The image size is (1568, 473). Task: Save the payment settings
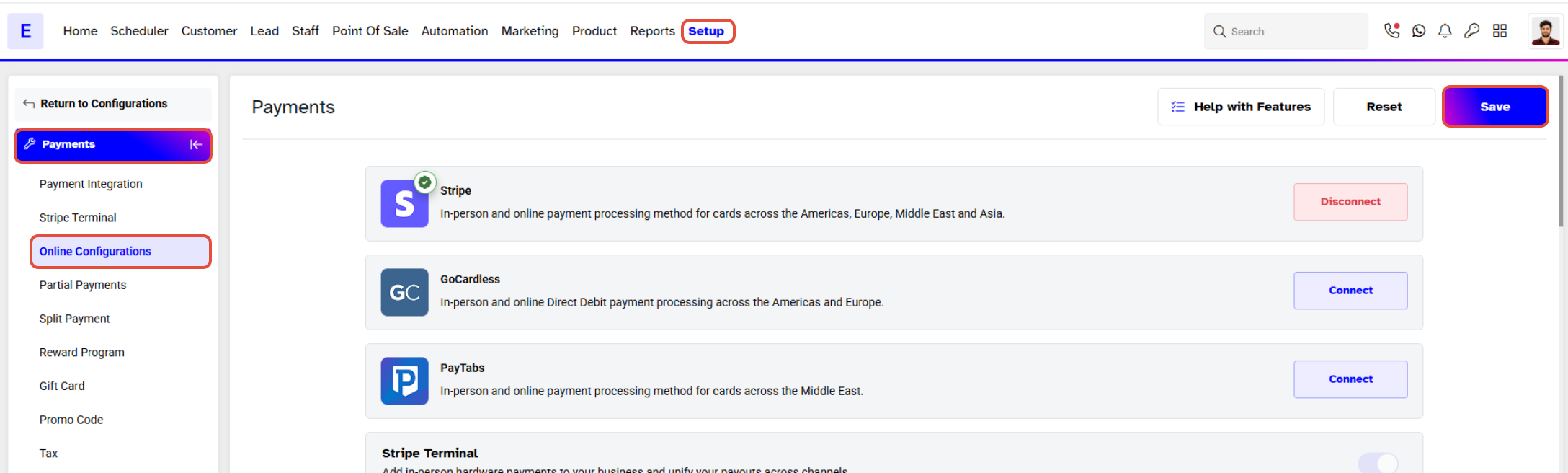[1495, 107]
